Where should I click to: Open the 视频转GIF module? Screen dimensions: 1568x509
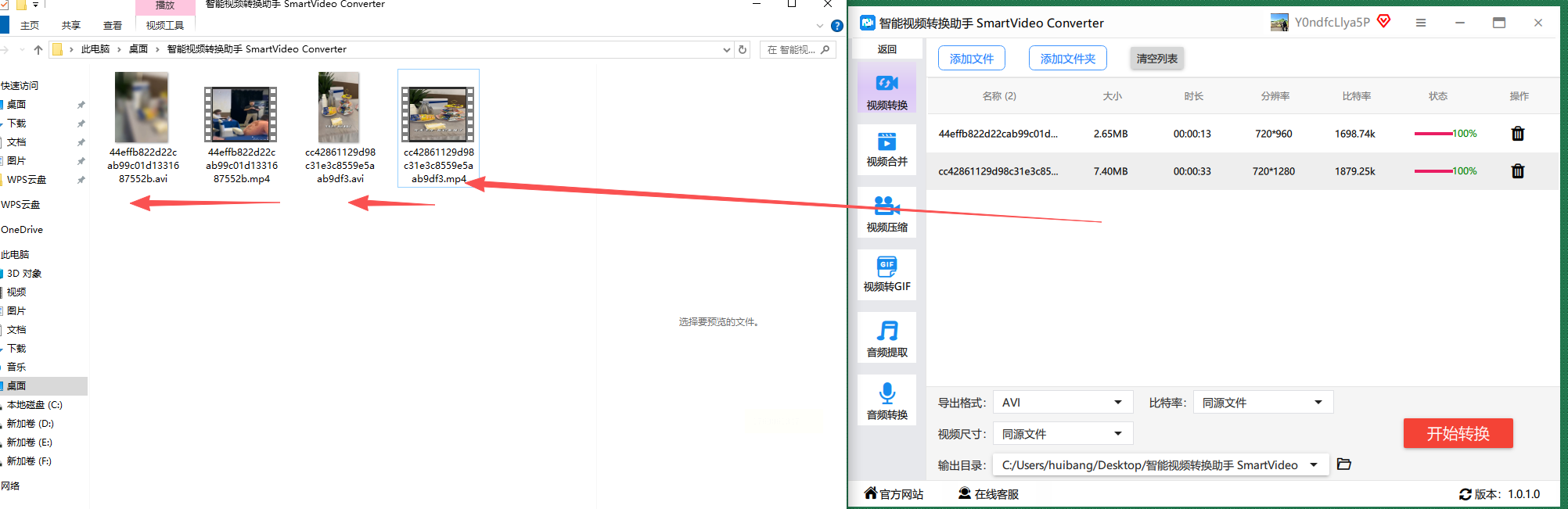(x=886, y=274)
